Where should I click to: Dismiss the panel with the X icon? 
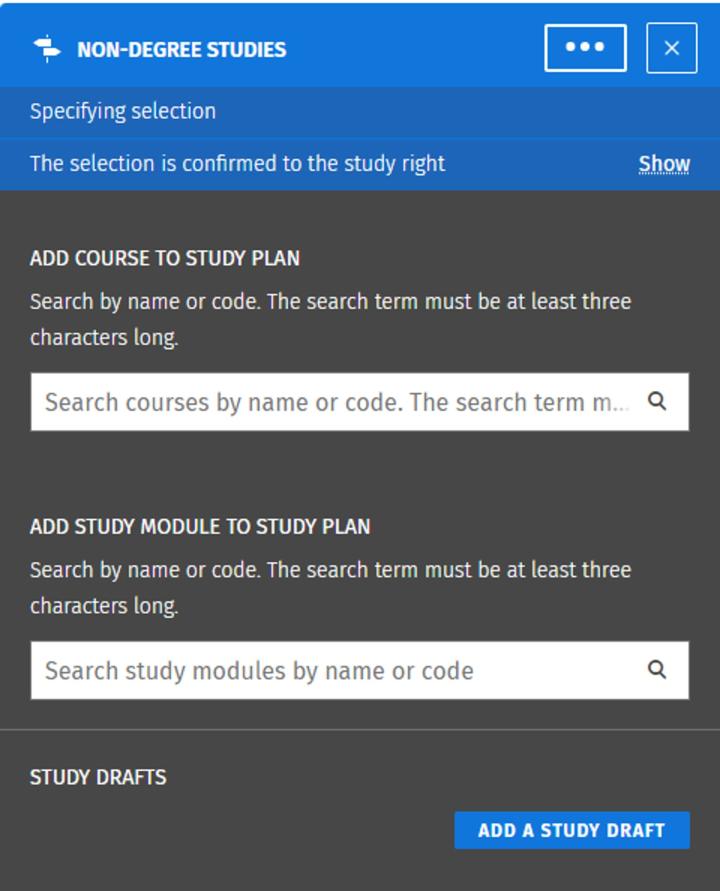672,46
